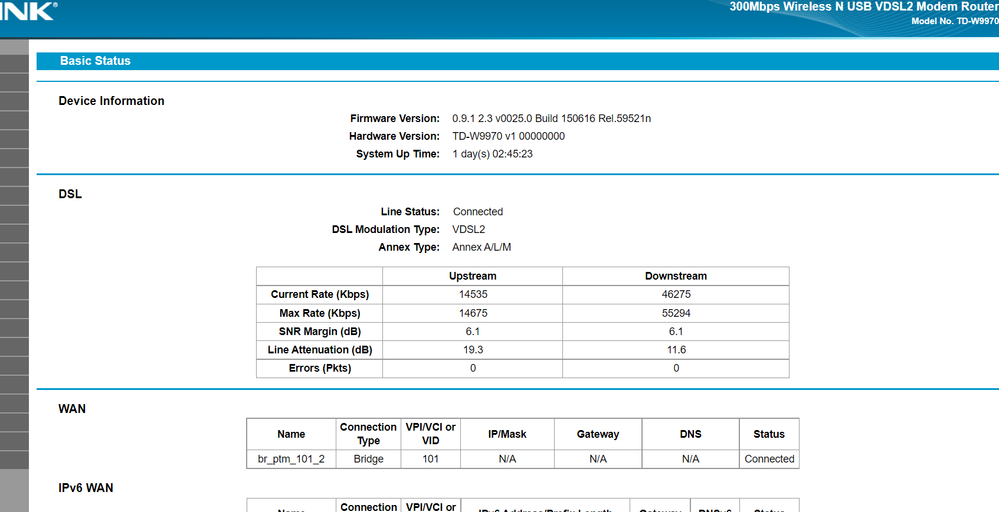Screen dimensions: 999x512
Task: Click the Line Status Connected value
Action: (x=477, y=212)
